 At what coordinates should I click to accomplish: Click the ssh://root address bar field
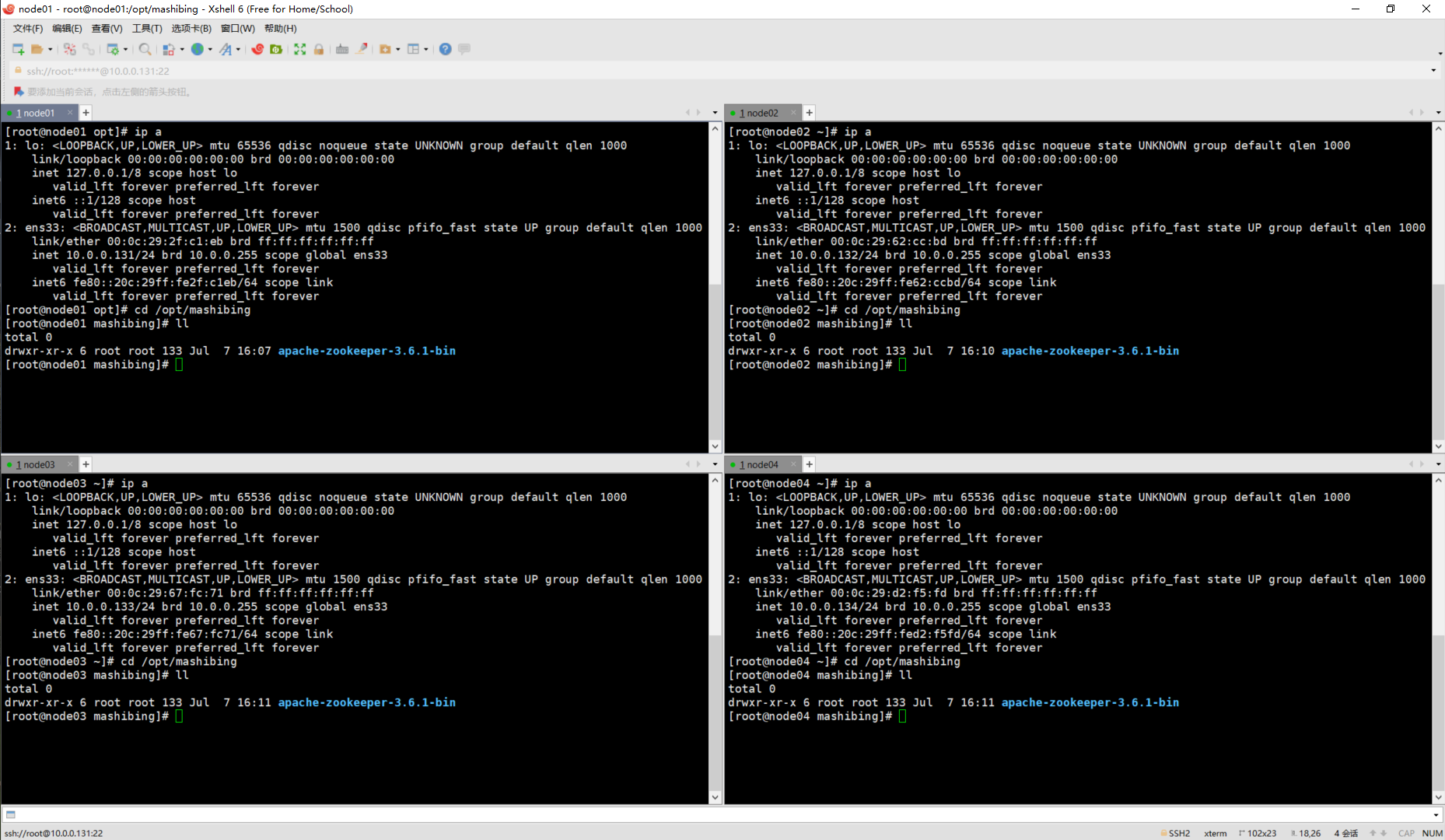click(x=723, y=71)
